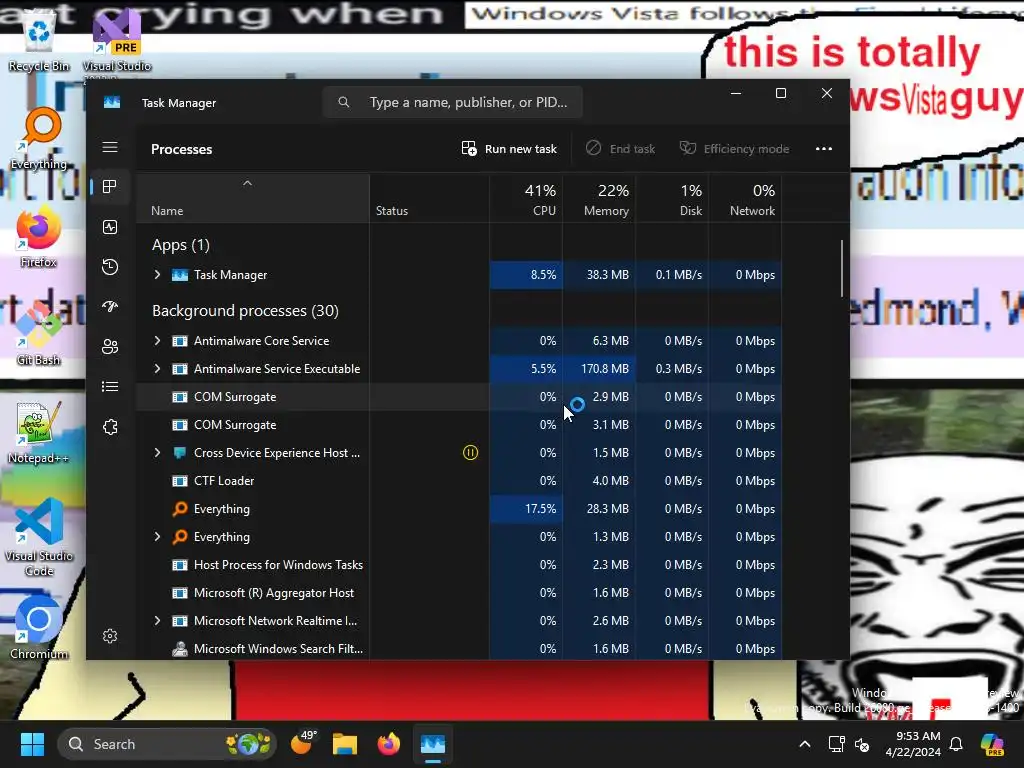Open the clock showing 9:53 AM
1024x768 pixels.
point(912,744)
